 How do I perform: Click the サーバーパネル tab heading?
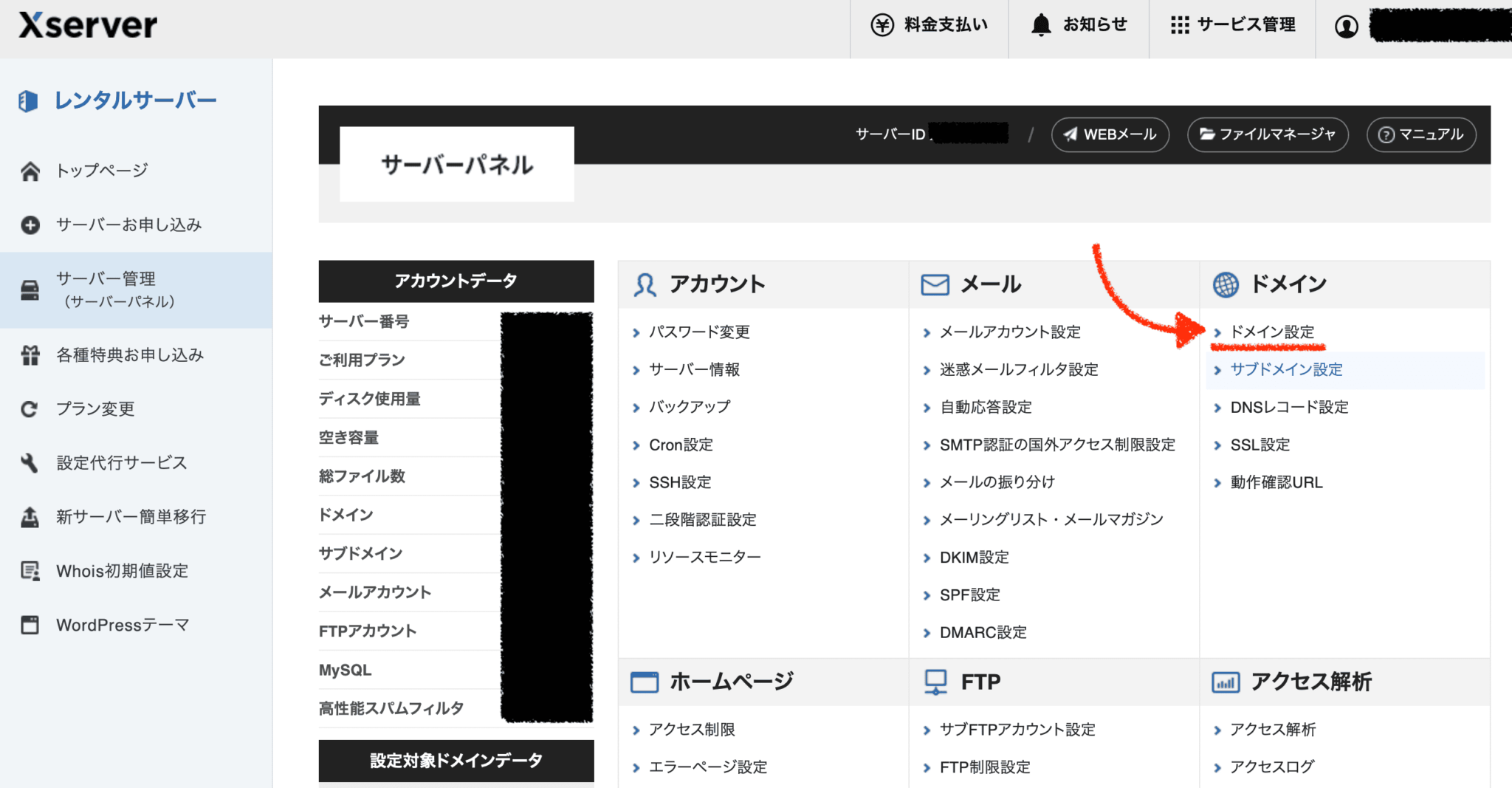click(x=457, y=165)
